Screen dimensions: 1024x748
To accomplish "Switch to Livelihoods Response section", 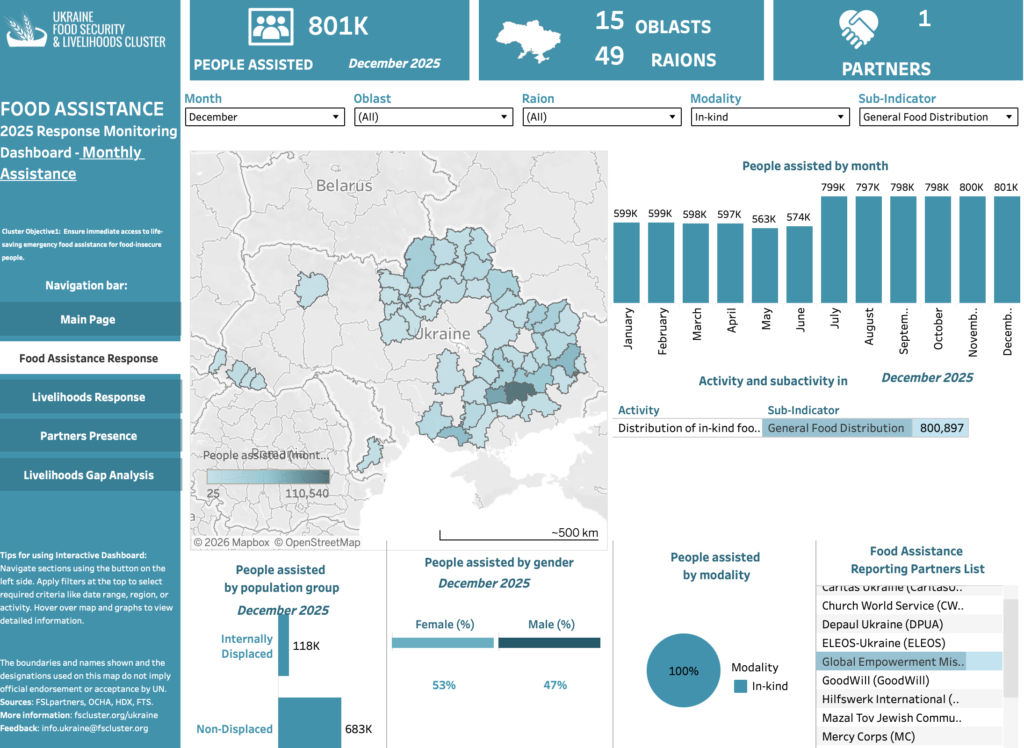I will (90, 397).
